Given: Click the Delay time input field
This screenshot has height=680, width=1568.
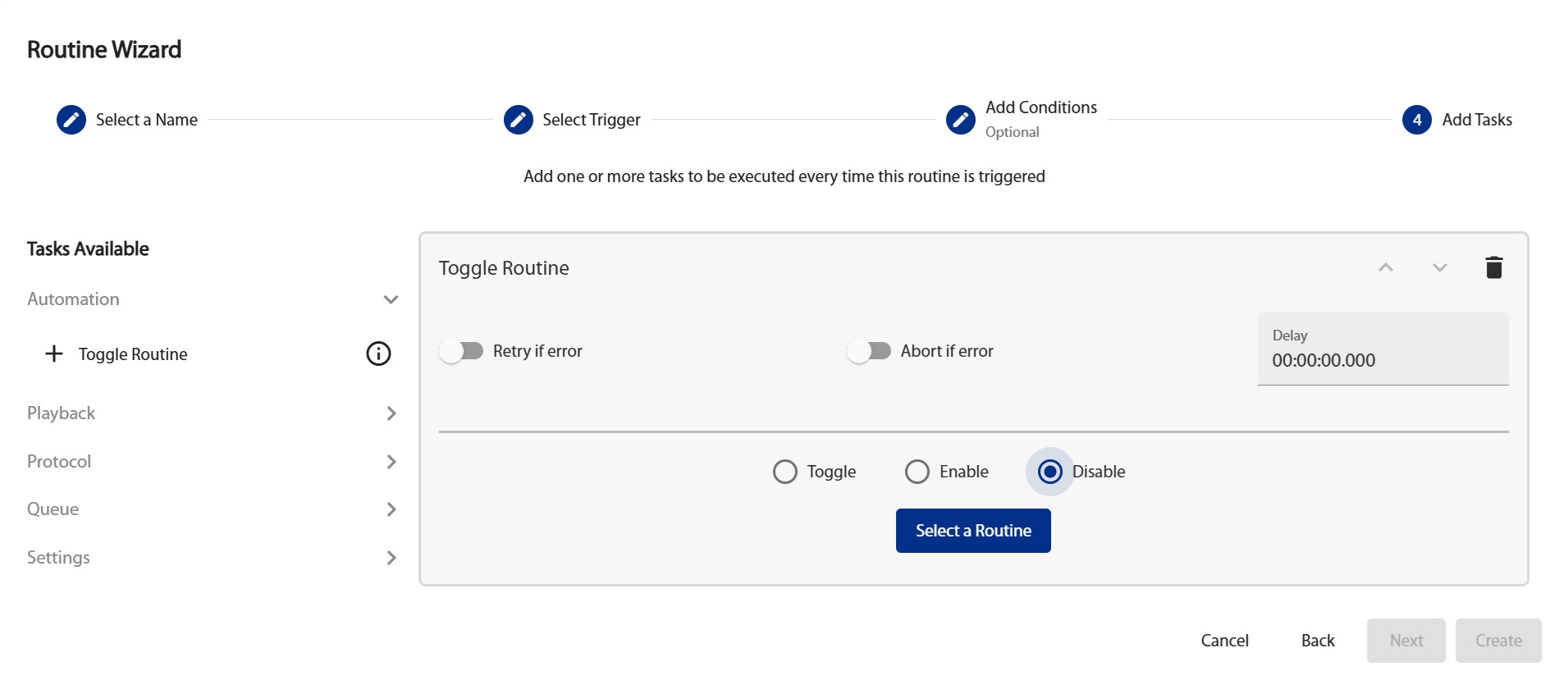Looking at the screenshot, I should click(x=1382, y=360).
